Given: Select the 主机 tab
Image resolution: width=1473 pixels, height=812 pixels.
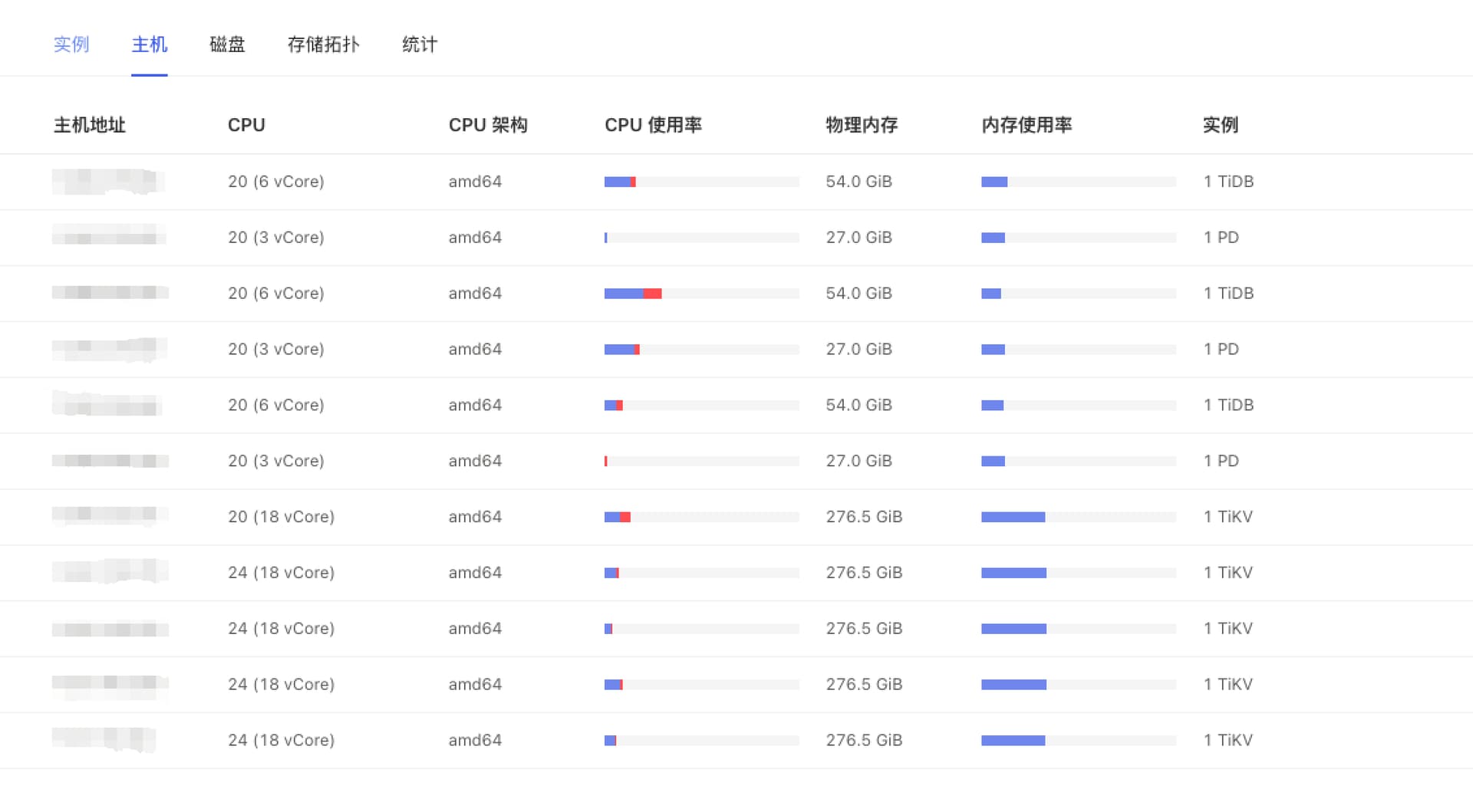Looking at the screenshot, I should click(150, 44).
